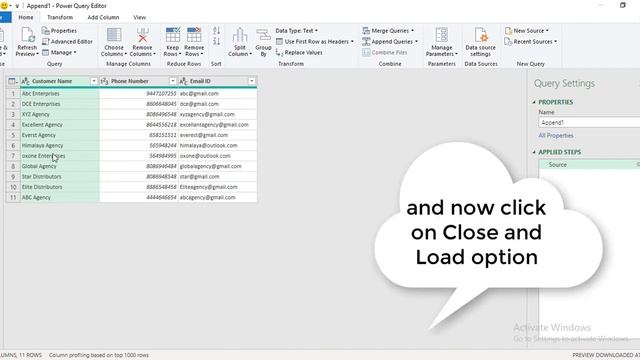Open query Properties
The width and height of the screenshot is (640, 360).
[x=59, y=31]
